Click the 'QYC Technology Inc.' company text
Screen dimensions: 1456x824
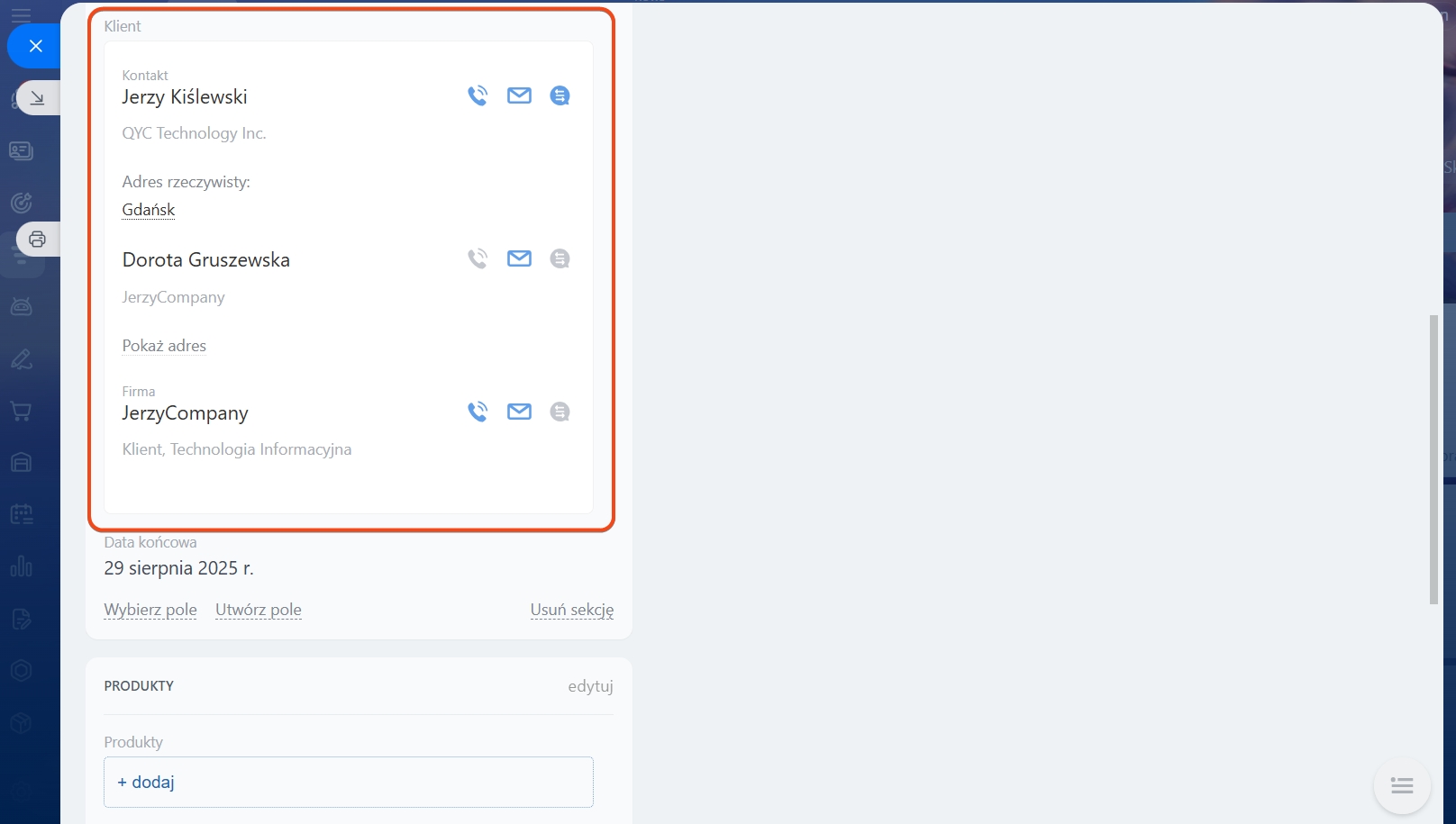pos(194,133)
